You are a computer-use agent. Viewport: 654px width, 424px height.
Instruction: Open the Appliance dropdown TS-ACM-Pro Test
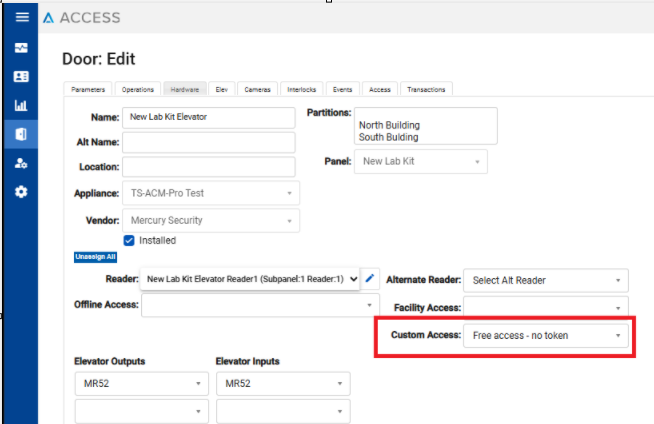point(211,193)
